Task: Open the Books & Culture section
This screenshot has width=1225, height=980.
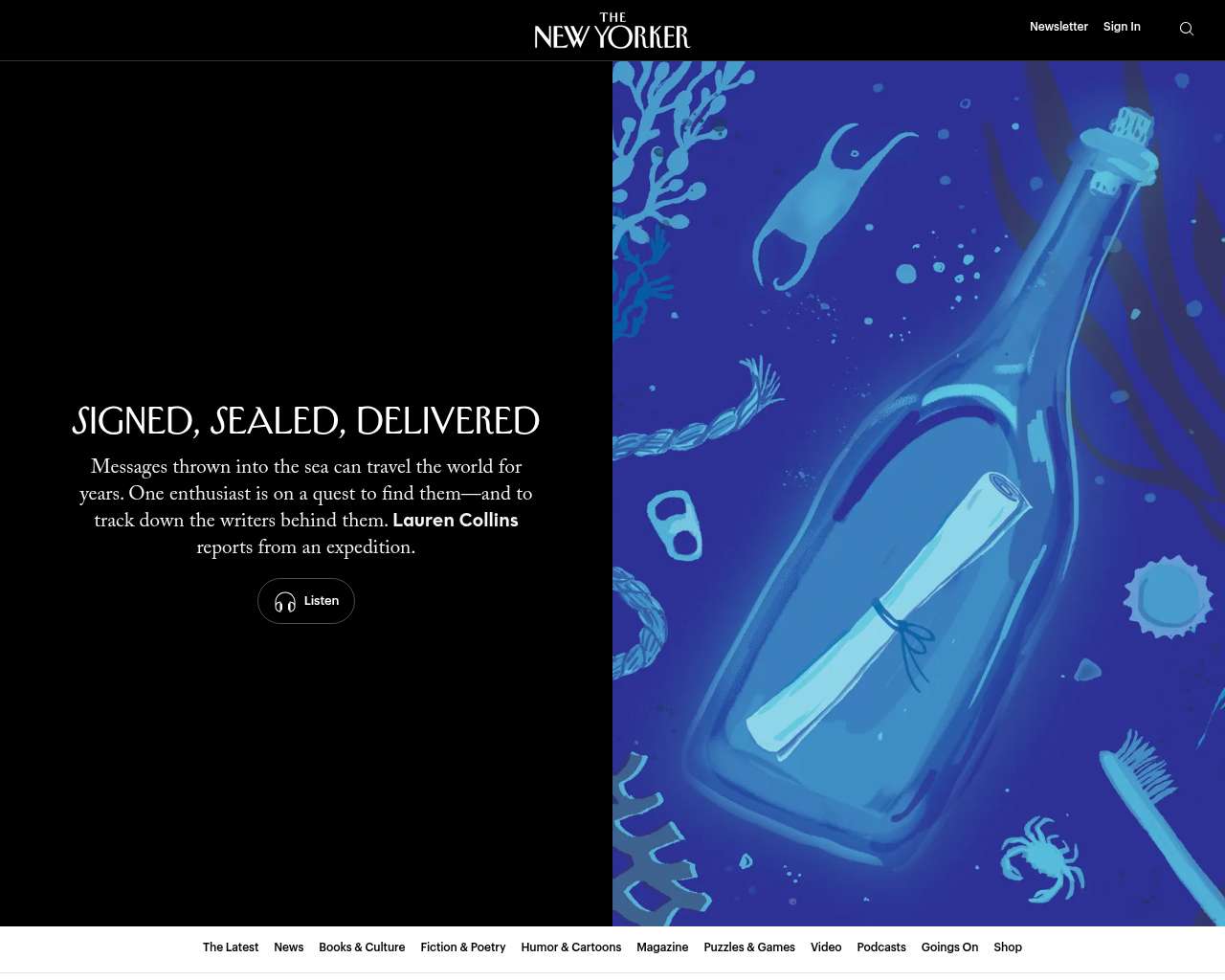Action: (362, 947)
